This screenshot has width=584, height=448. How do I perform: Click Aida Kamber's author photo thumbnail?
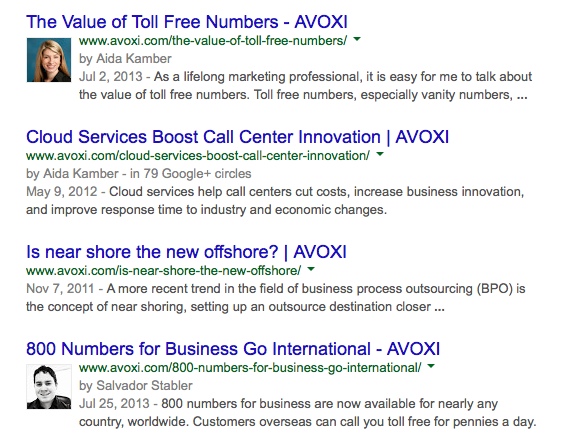pos(49,60)
